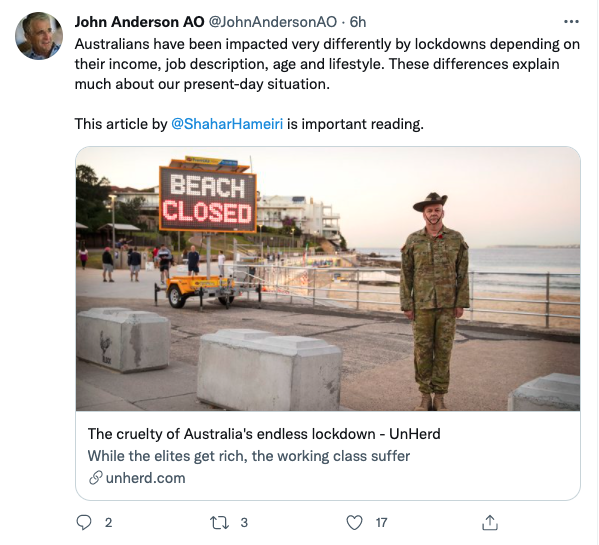Like the tweet with the heart icon
Image resolution: width=599 pixels, height=545 pixels.
[354, 522]
